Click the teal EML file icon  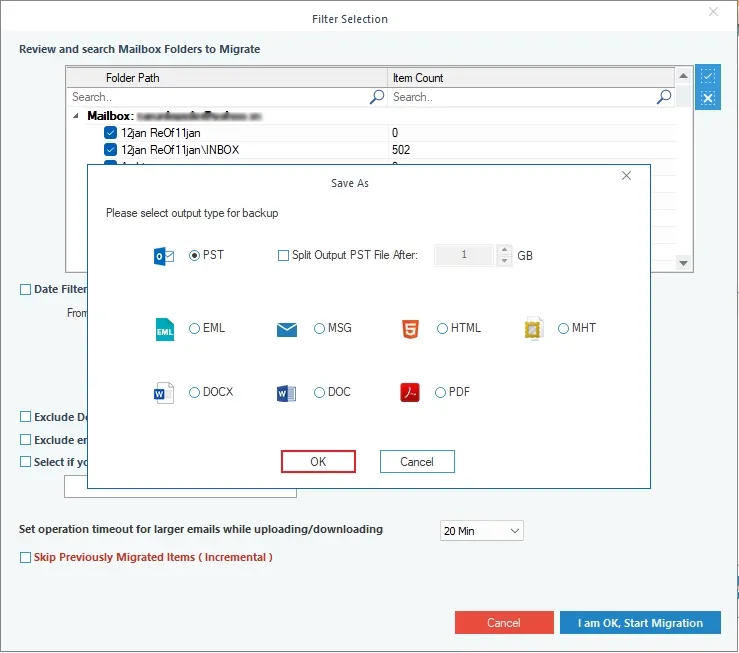[x=164, y=329]
